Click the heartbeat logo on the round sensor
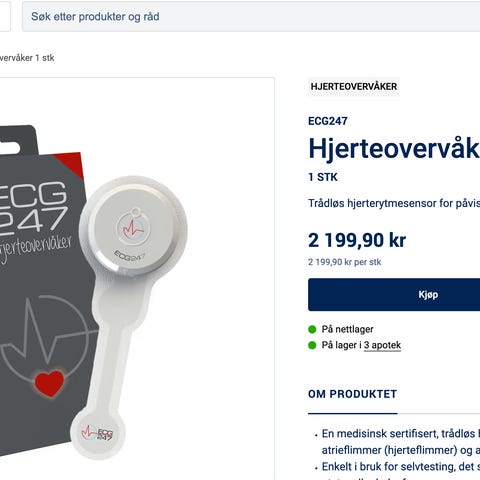 [x=132, y=227]
